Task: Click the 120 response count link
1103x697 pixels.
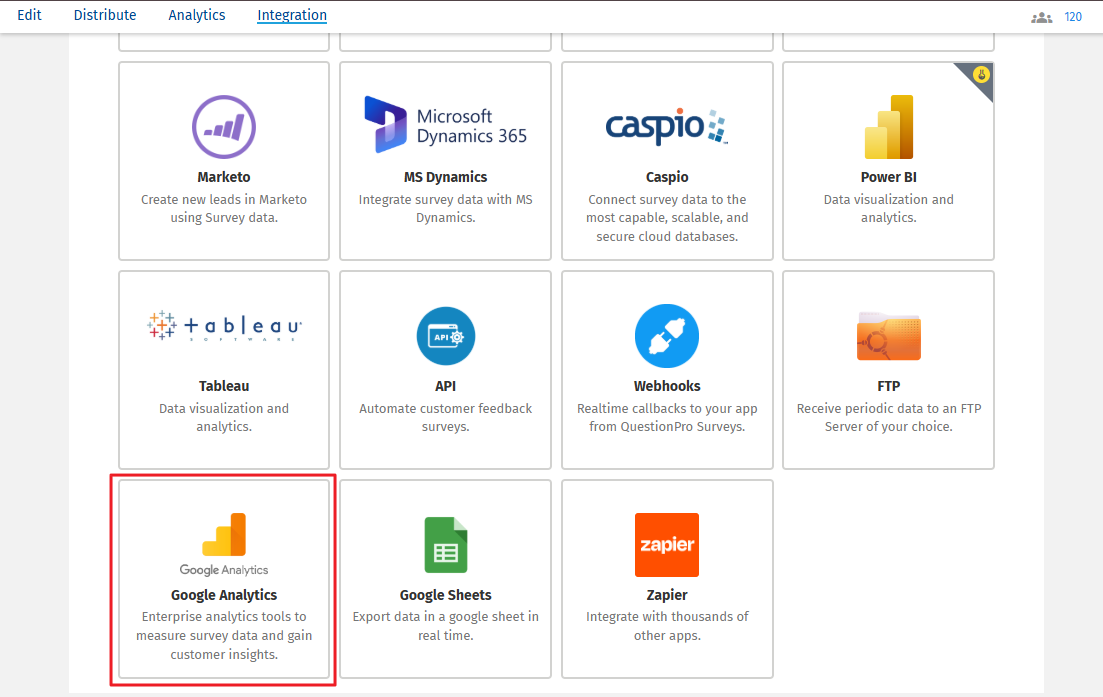Action: click(1073, 17)
